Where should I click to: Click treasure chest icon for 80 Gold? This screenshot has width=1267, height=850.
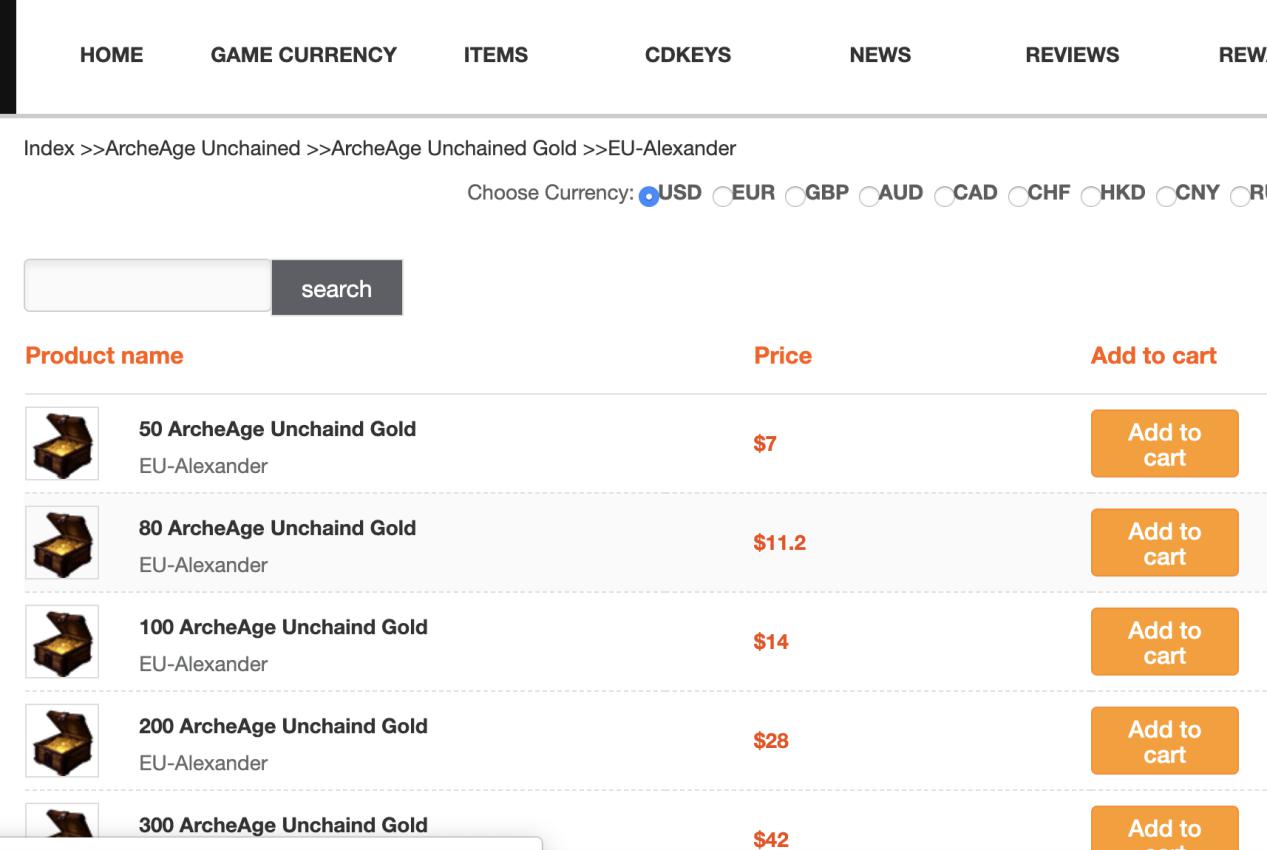tap(62, 543)
